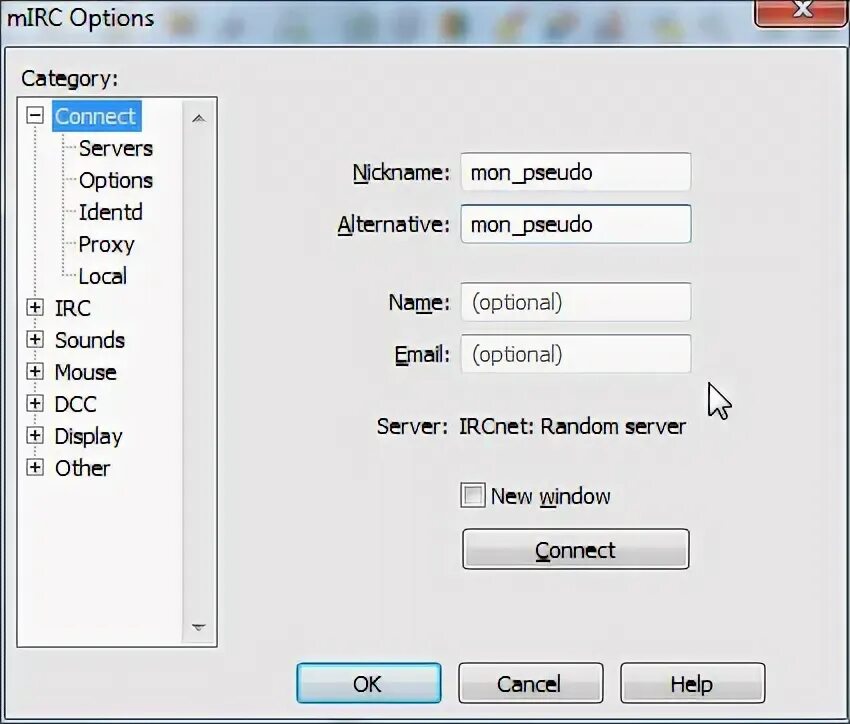Enable the New window checkbox
The image size is (850, 724).
coord(473,495)
